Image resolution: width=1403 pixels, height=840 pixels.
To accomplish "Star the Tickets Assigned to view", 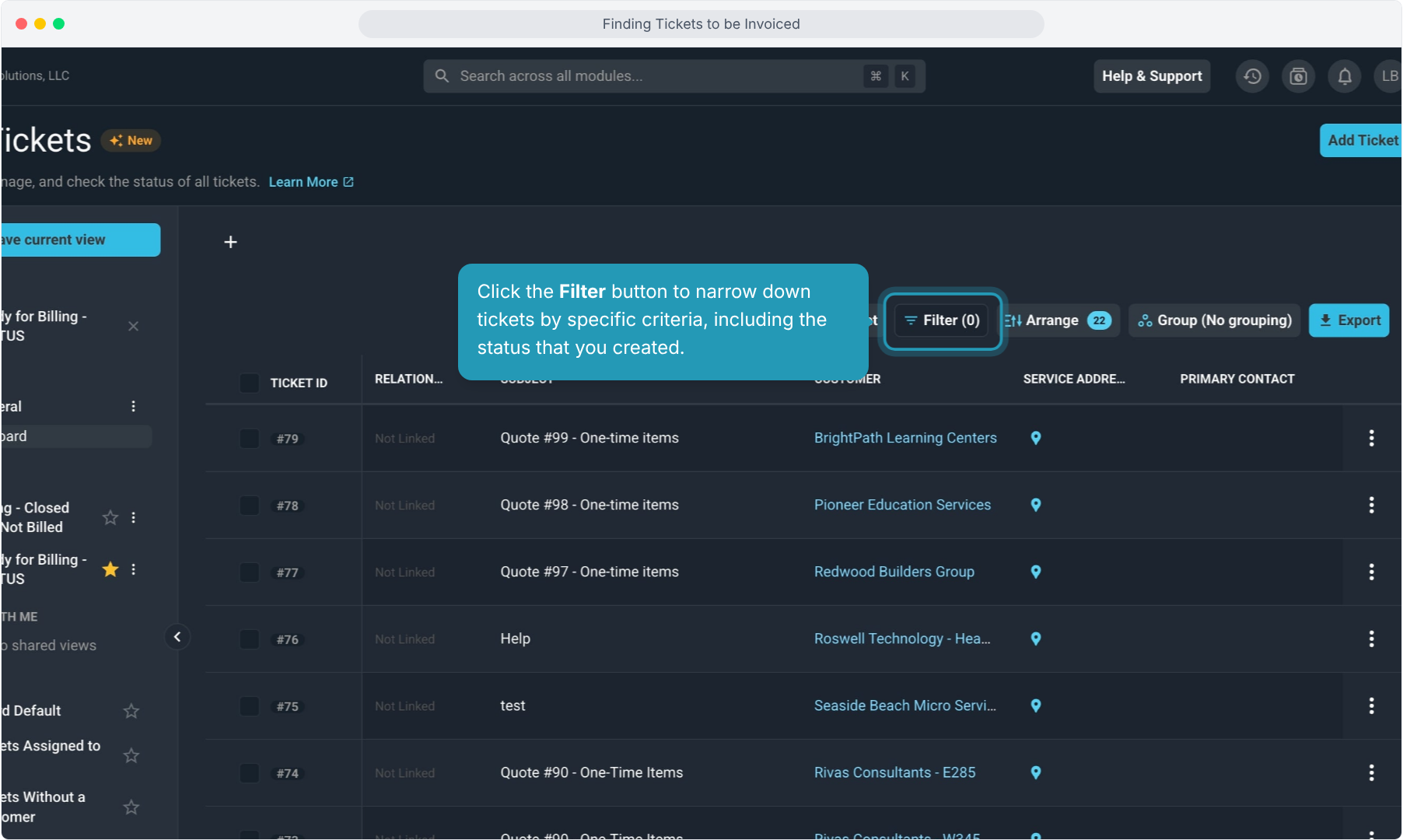I will [131, 755].
